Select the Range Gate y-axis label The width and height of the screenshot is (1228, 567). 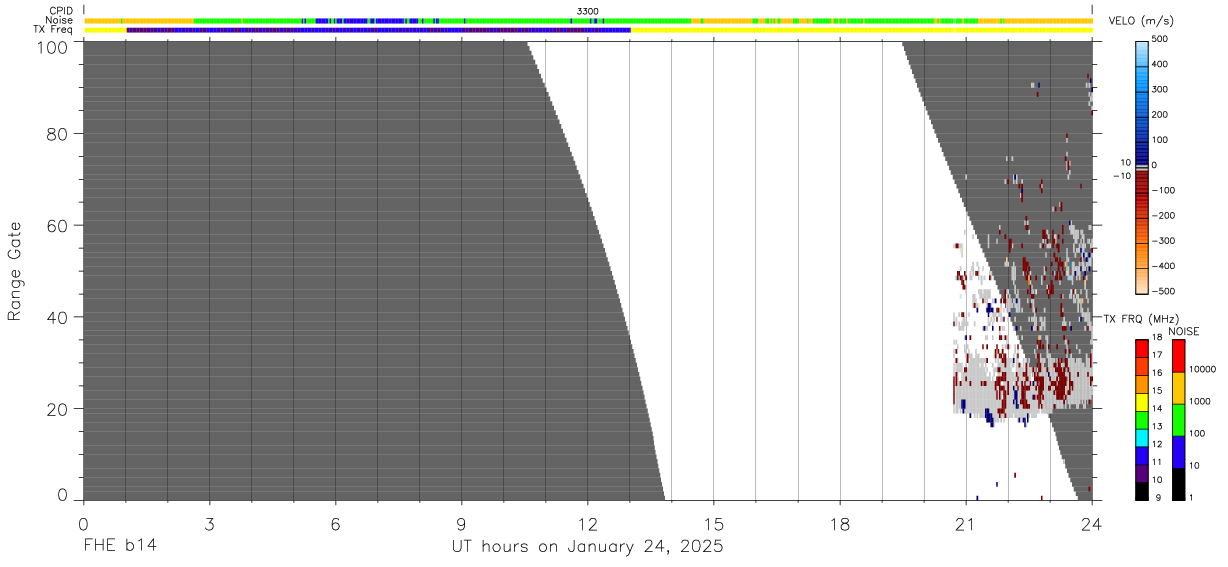(x=15, y=271)
